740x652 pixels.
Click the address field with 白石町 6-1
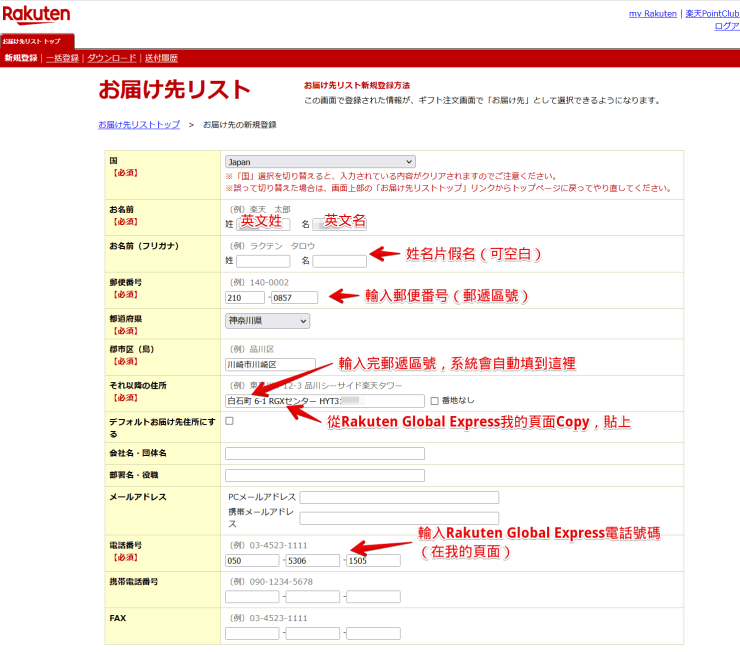[x=325, y=401]
